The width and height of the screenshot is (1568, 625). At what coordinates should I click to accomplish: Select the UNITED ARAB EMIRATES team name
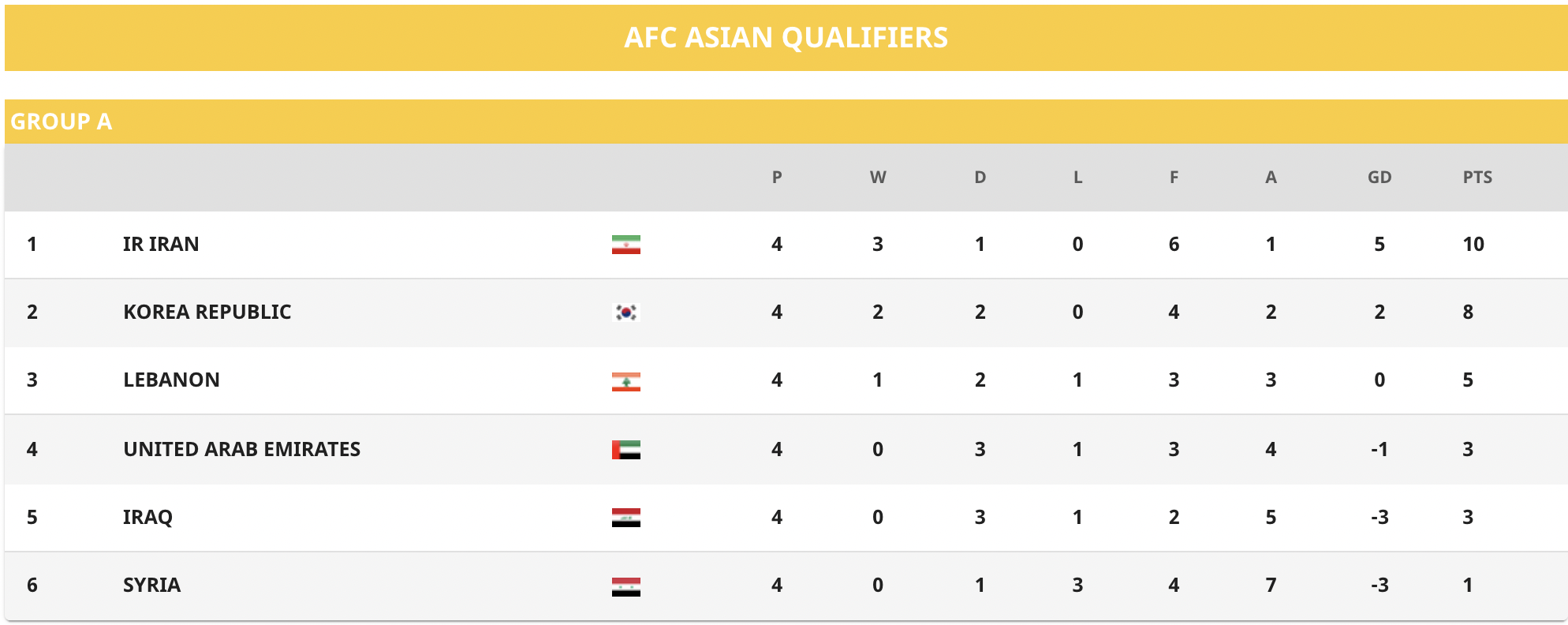pyautogui.click(x=242, y=449)
